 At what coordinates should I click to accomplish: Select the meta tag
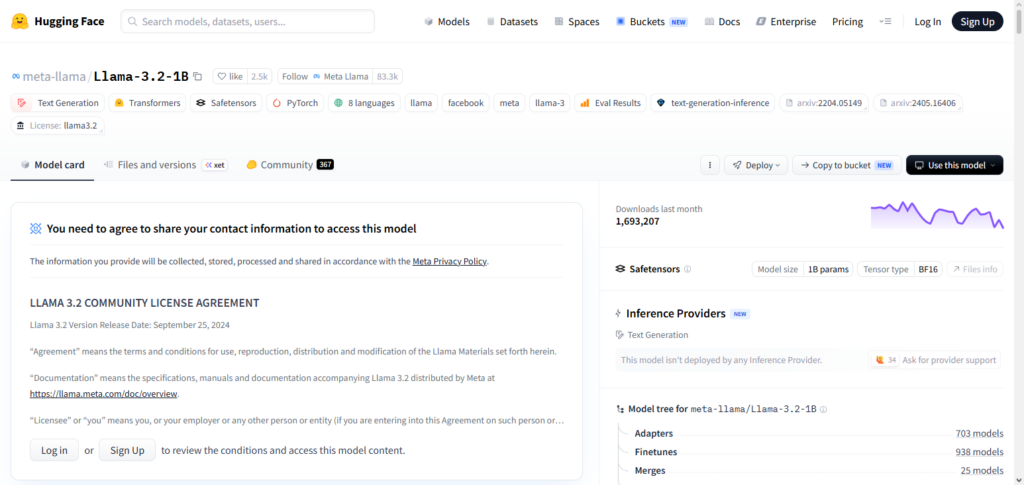click(x=509, y=103)
